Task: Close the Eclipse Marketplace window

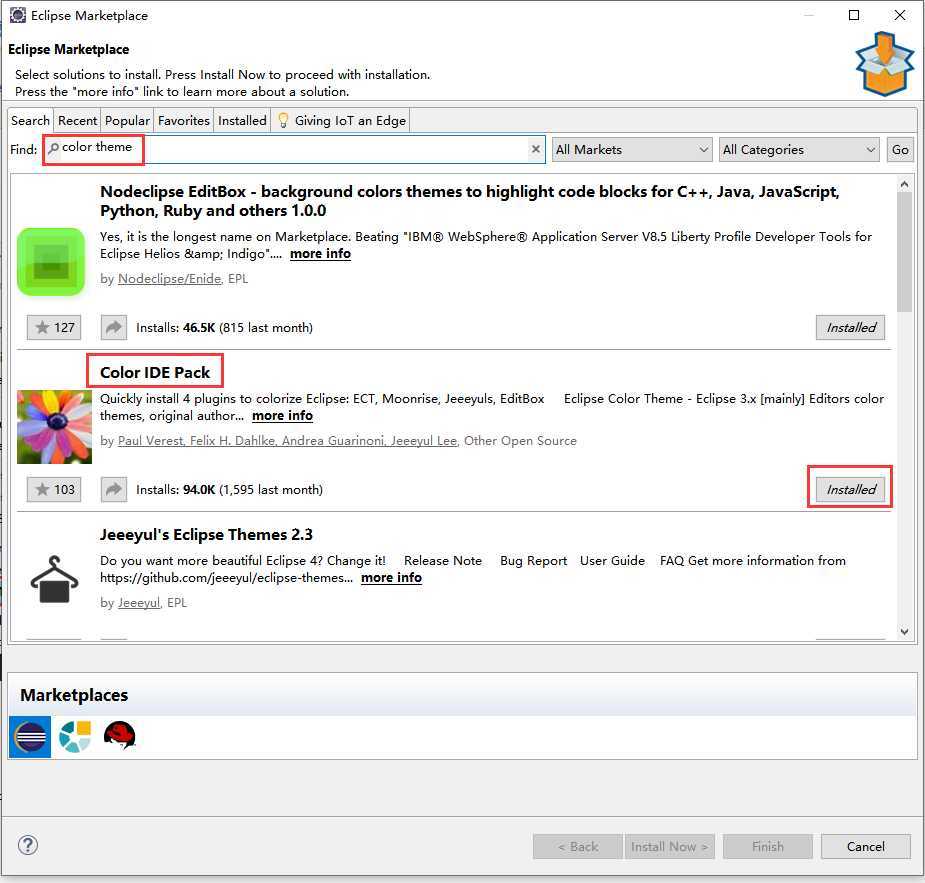Action: click(x=900, y=15)
